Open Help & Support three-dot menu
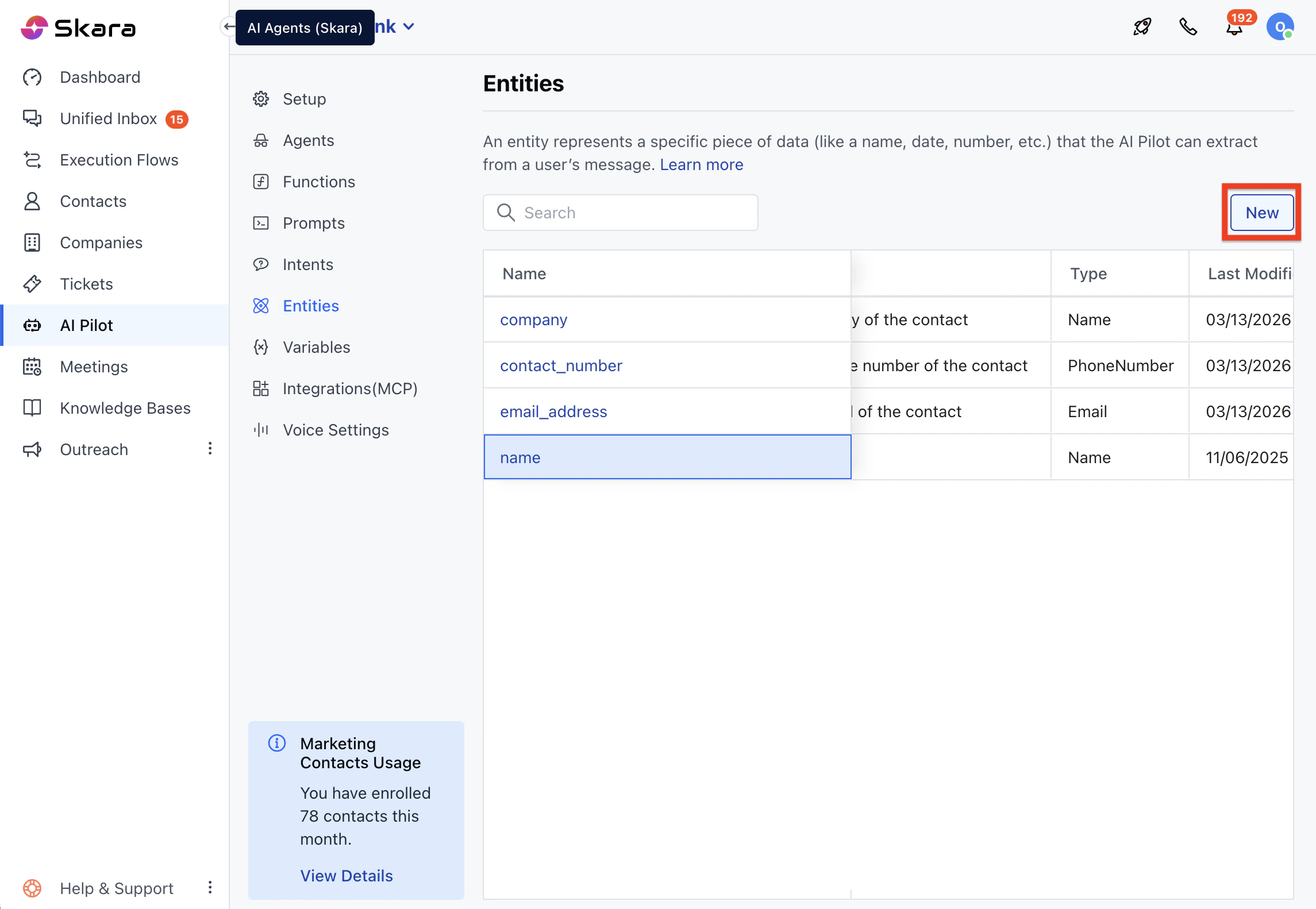 (x=210, y=888)
